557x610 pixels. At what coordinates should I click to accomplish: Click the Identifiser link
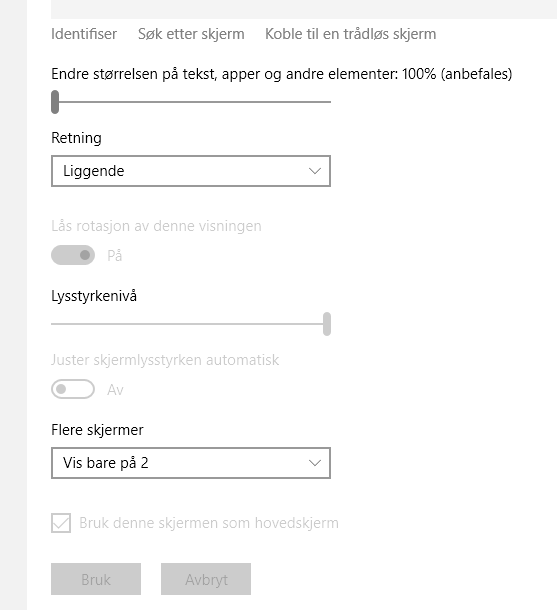(84, 34)
